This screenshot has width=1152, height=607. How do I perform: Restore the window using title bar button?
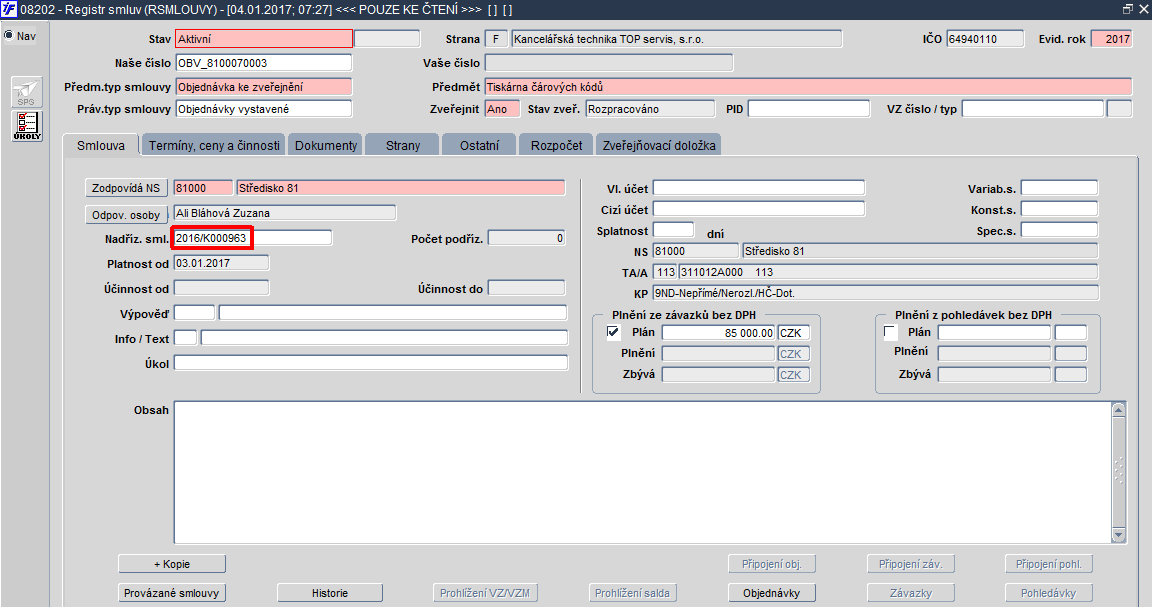tap(1128, 9)
